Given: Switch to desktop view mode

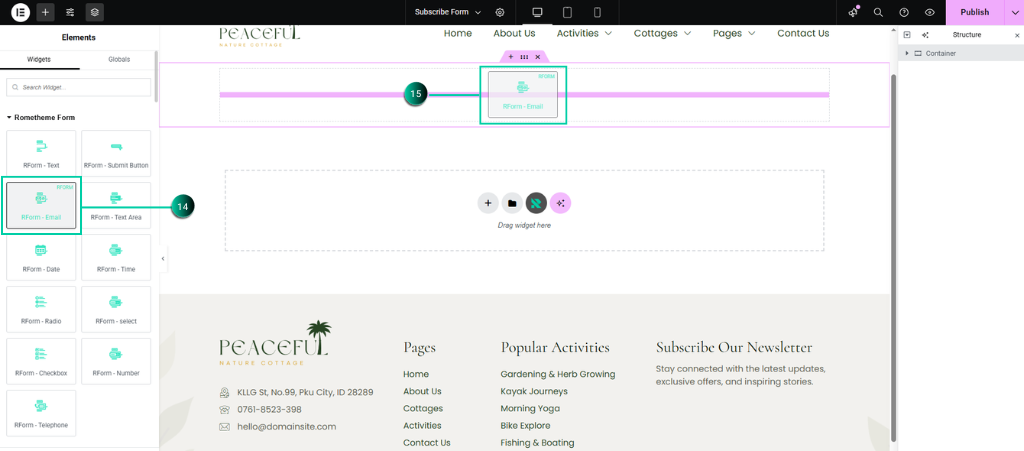Looking at the screenshot, I should coord(537,12).
